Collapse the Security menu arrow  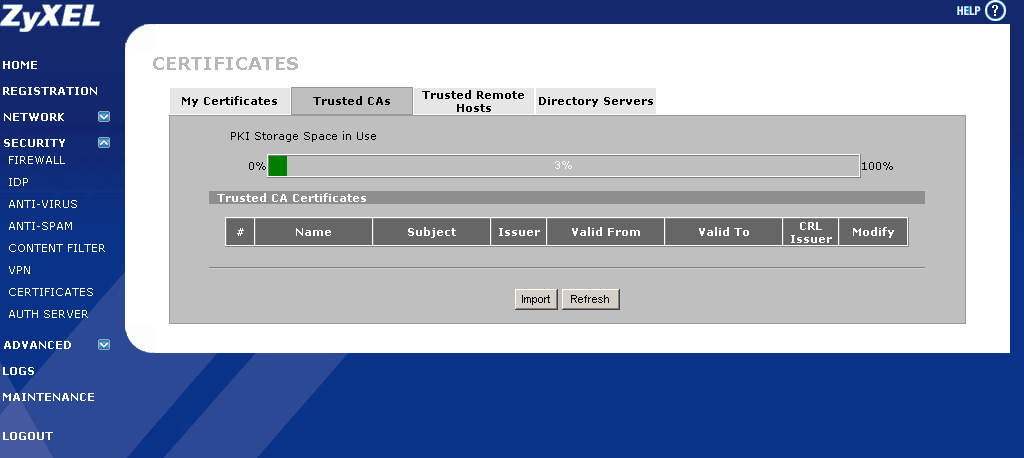(x=104, y=142)
